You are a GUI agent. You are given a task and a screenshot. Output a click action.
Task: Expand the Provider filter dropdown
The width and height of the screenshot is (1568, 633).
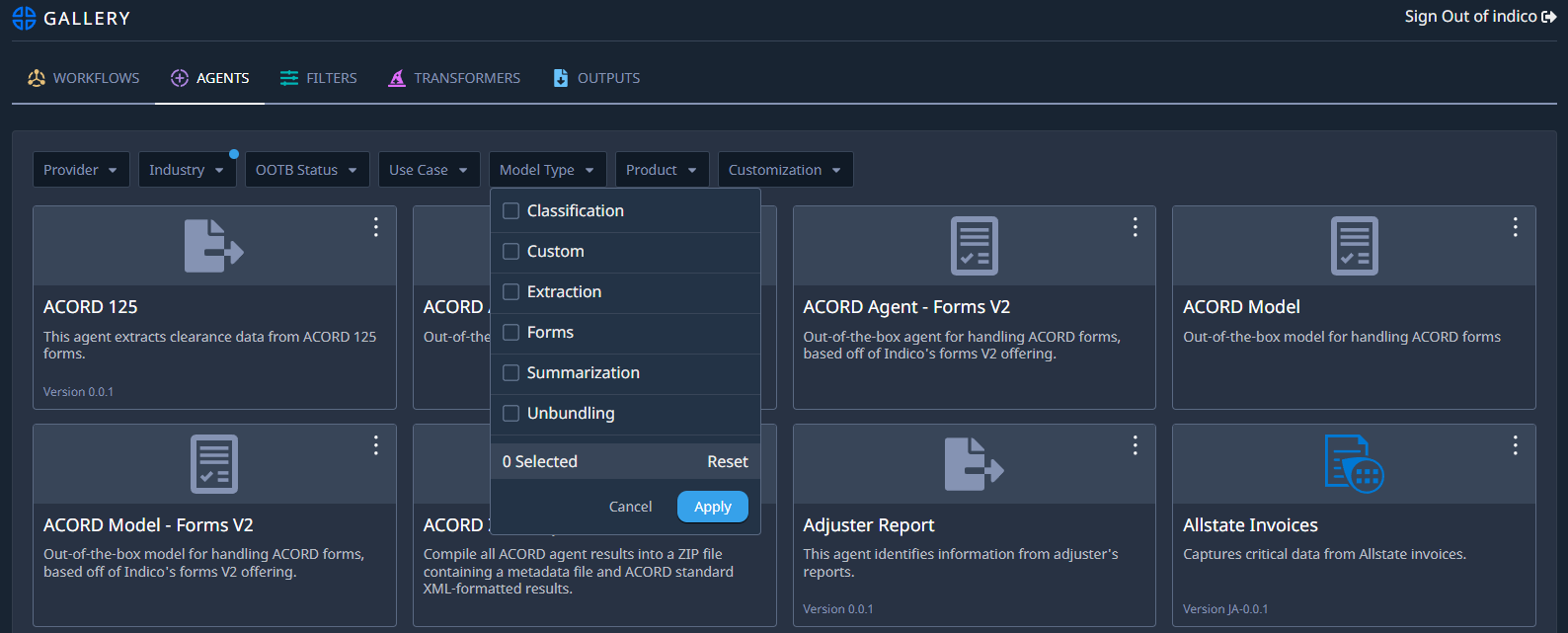click(81, 170)
